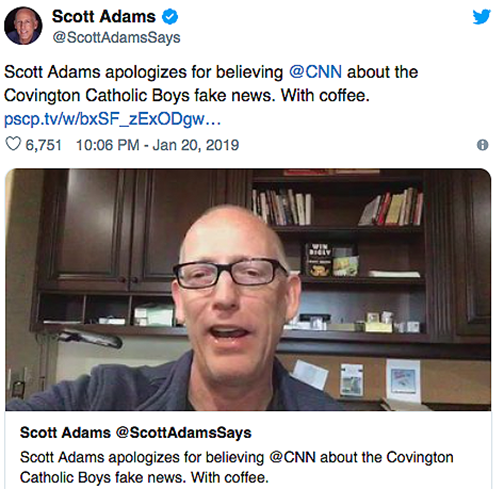The height and width of the screenshot is (489, 504).
Task: Click the blue verified badge icon
Action: point(170,17)
